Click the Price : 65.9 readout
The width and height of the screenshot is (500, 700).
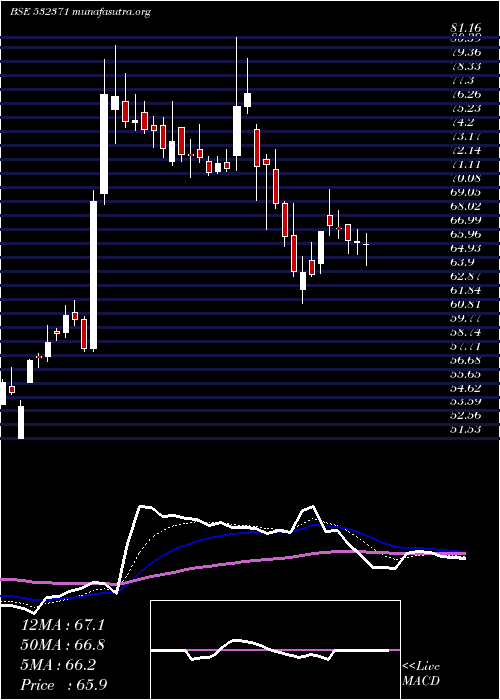click(x=63, y=685)
